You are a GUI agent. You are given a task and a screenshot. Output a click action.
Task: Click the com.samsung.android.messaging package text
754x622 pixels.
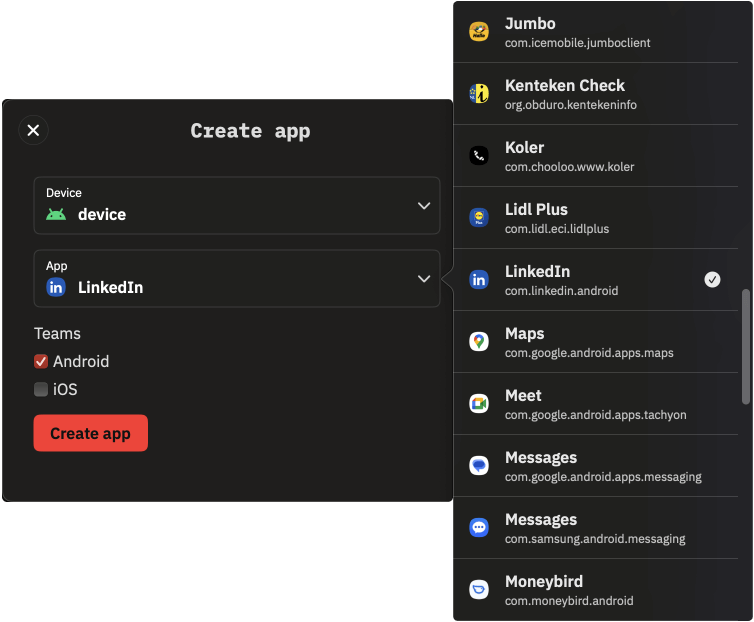[595, 539]
